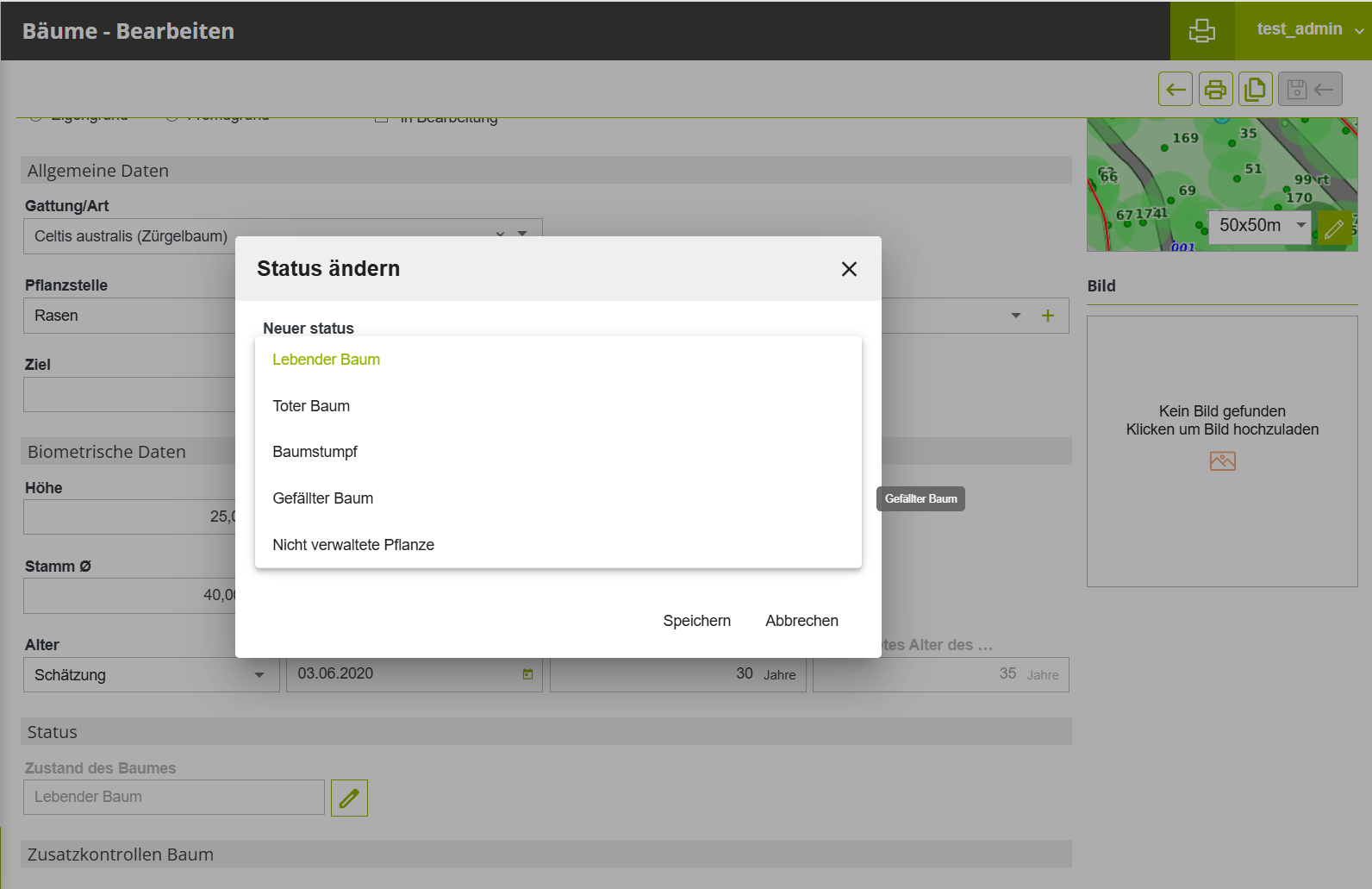
Task: Pick Gefällter Baum in the dropdown list
Action: (x=322, y=498)
